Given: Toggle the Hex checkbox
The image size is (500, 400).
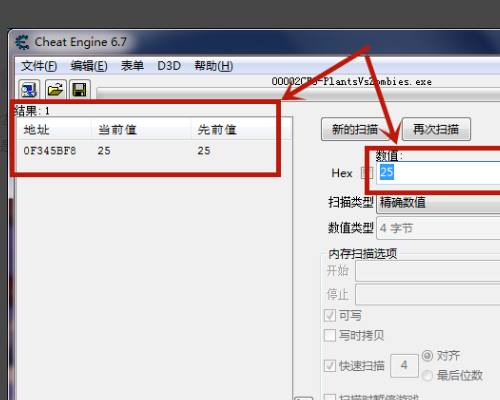Looking at the screenshot, I should [367, 173].
